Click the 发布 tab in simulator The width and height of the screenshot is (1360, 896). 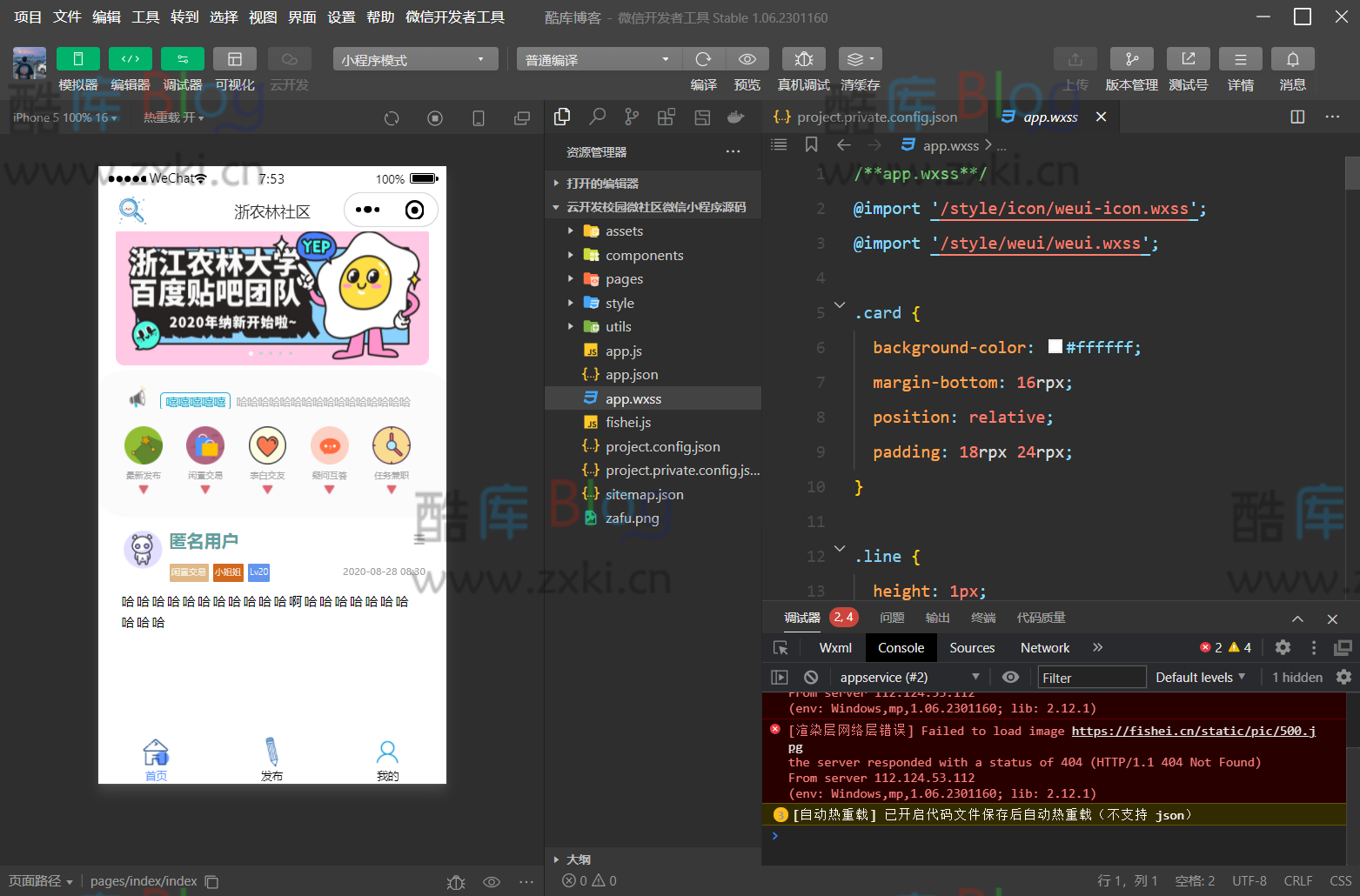coord(271,759)
